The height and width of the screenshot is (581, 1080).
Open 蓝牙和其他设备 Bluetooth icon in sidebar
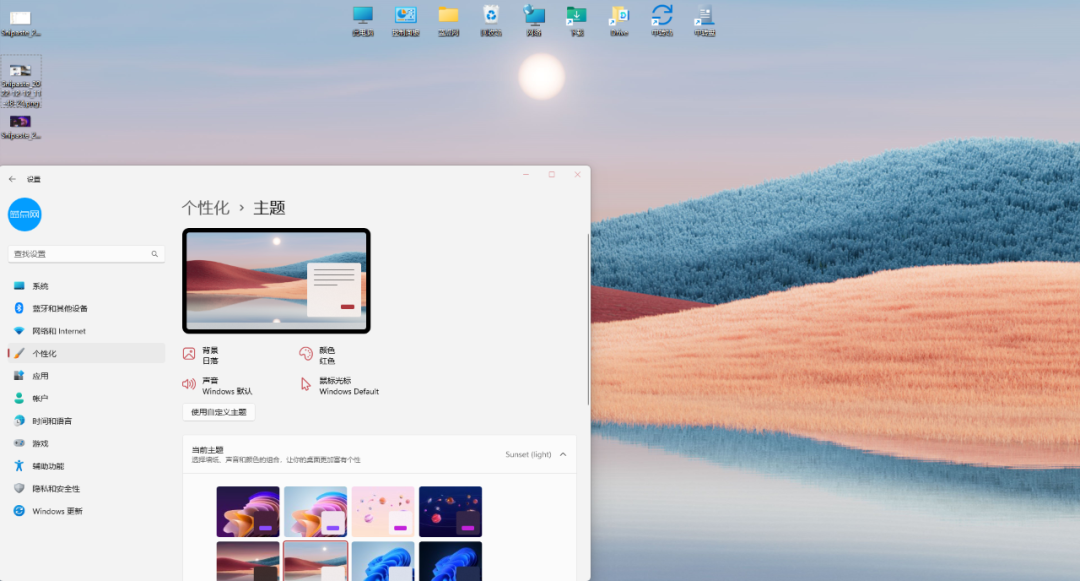(x=19, y=308)
